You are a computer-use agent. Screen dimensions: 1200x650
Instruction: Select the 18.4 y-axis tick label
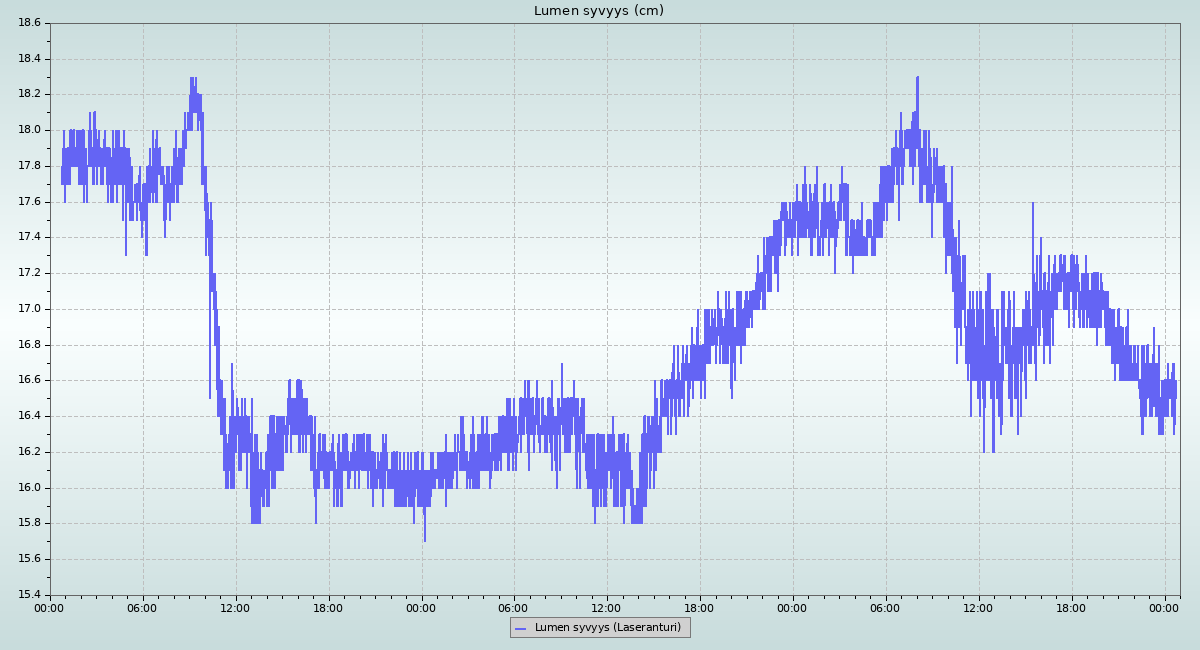click(x=29, y=59)
